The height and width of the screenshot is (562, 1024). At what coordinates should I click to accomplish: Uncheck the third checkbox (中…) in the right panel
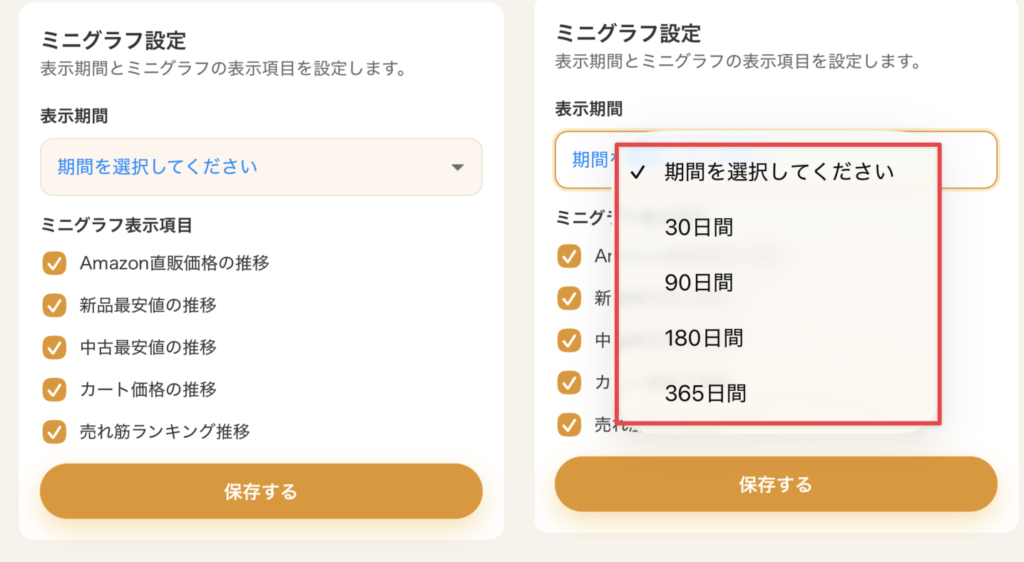pos(569,340)
